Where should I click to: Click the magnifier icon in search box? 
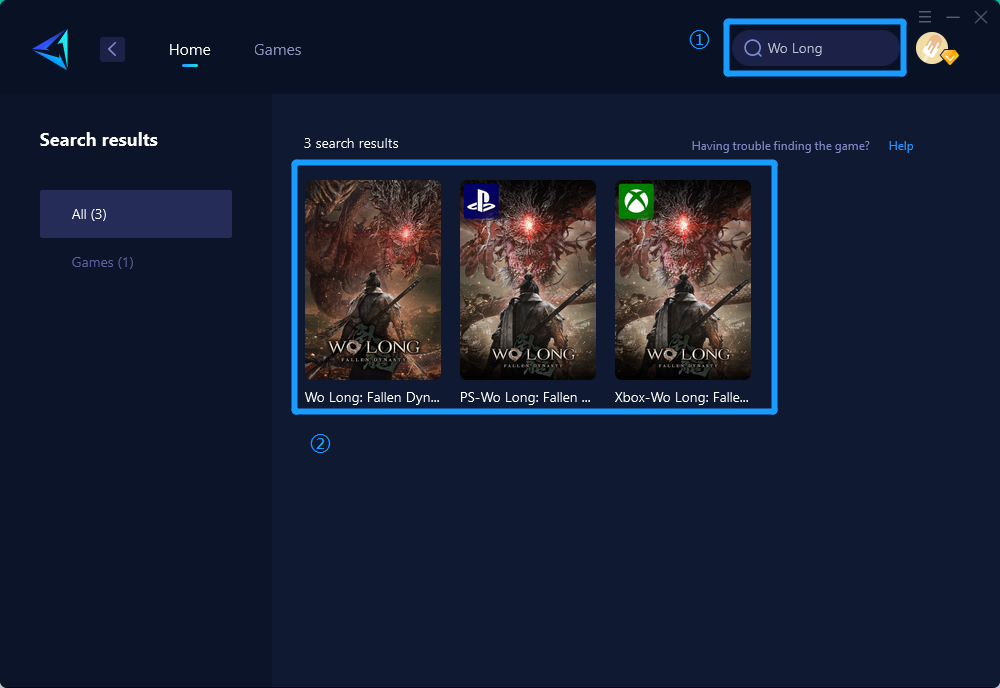[x=753, y=48]
